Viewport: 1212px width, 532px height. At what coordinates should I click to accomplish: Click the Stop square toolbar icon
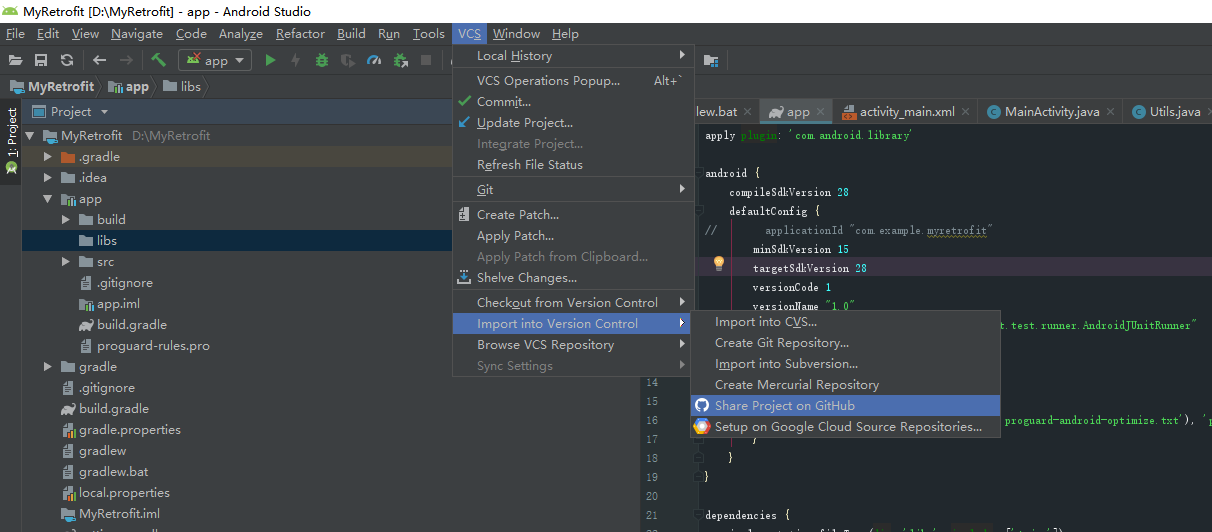coord(426,60)
